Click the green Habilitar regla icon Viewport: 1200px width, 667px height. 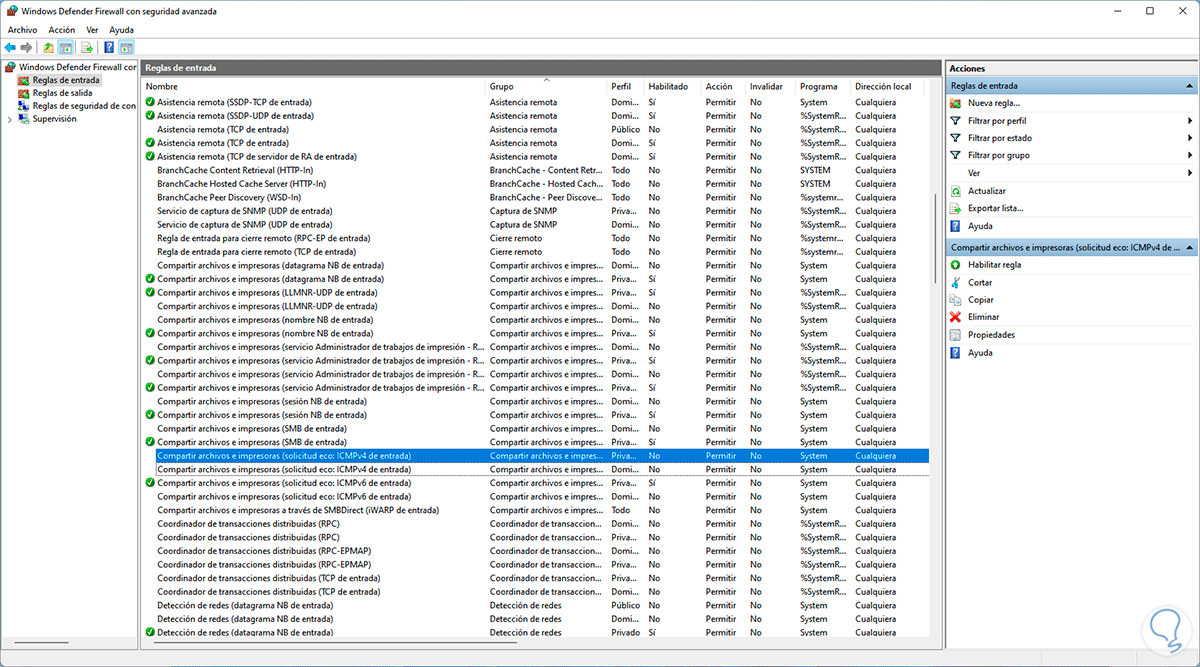[956, 265]
